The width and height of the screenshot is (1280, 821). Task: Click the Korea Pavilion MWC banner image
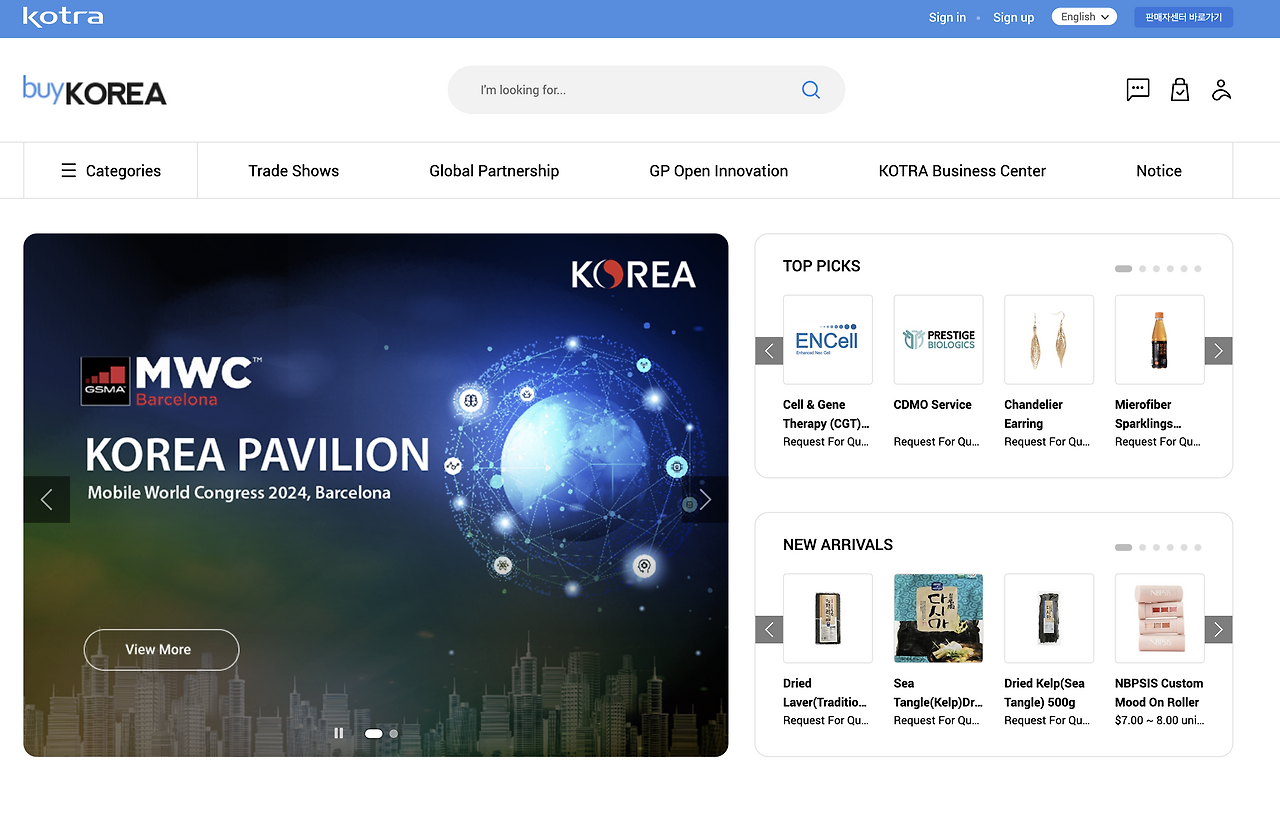click(376, 495)
